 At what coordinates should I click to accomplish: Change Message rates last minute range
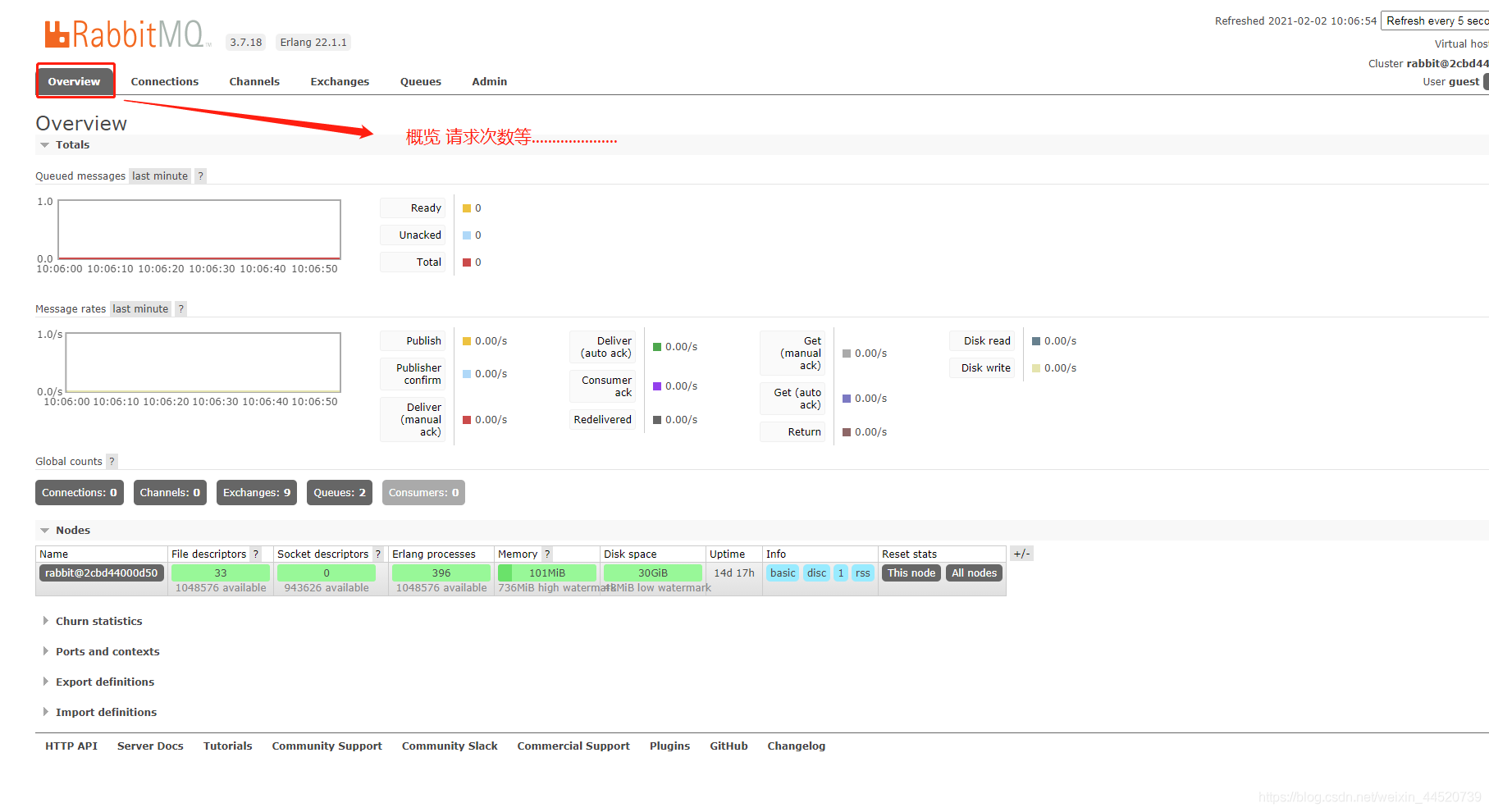tap(140, 308)
